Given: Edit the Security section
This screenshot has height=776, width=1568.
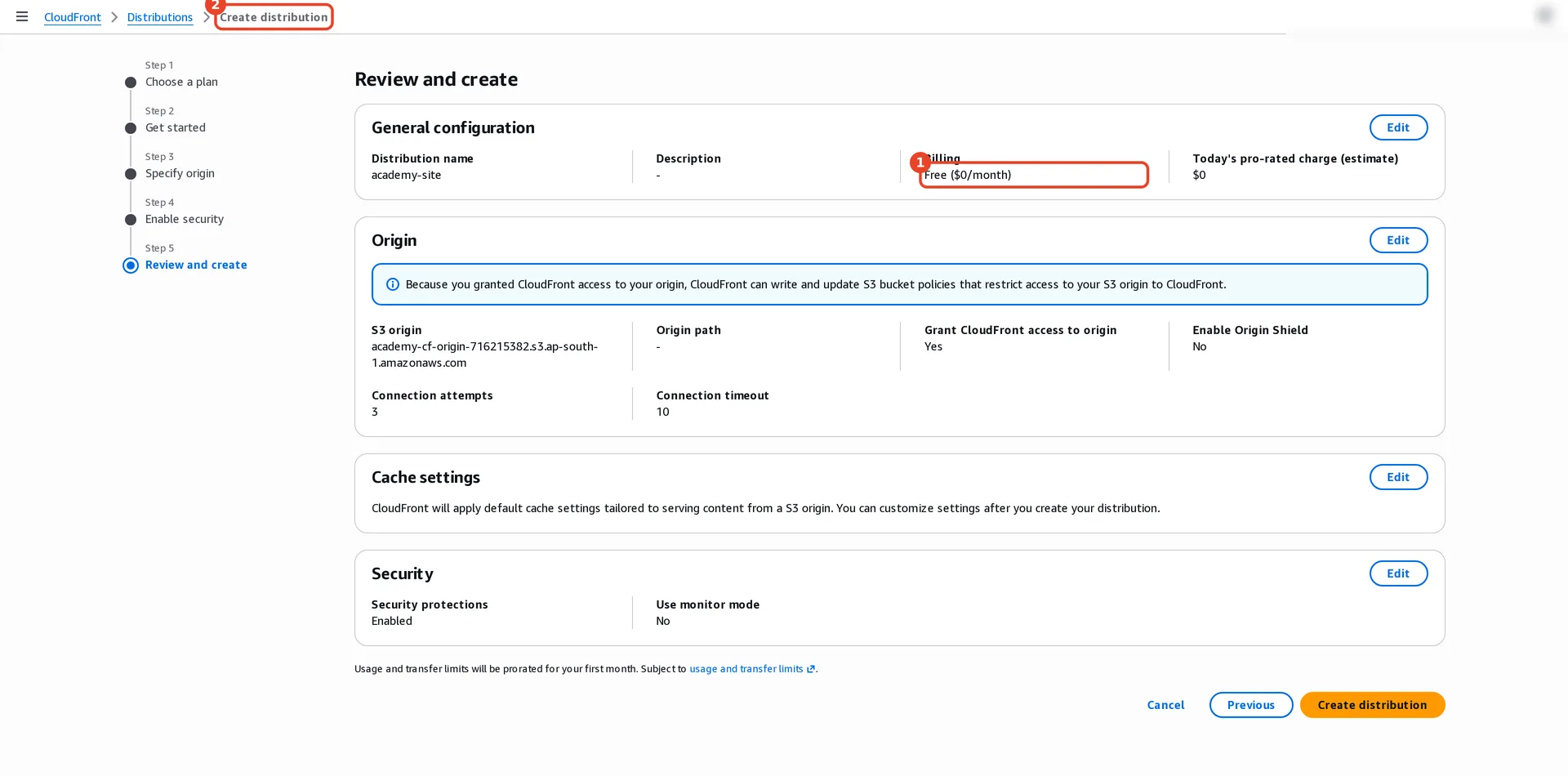Looking at the screenshot, I should point(1398,573).
